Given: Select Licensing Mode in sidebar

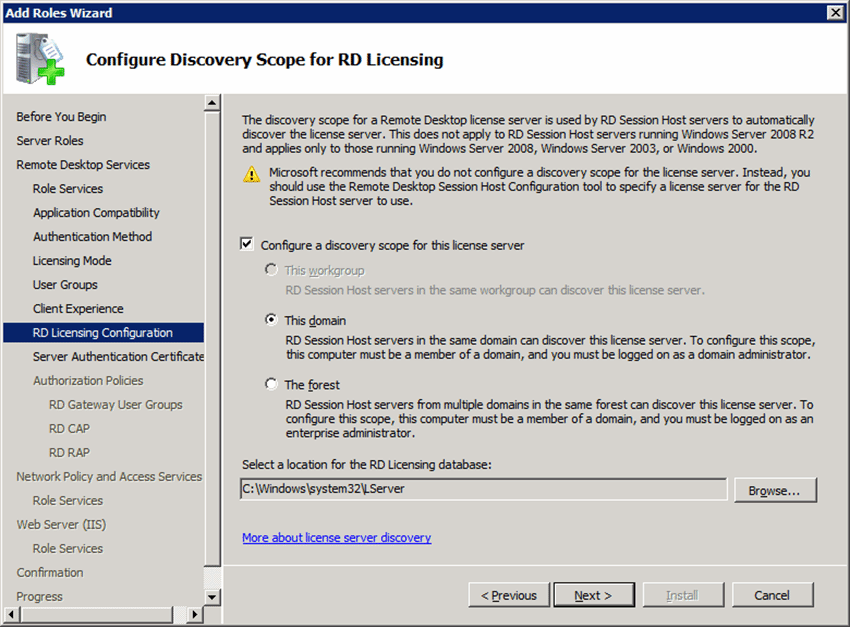Looking at the screenshot, I should tap(72, 261).
